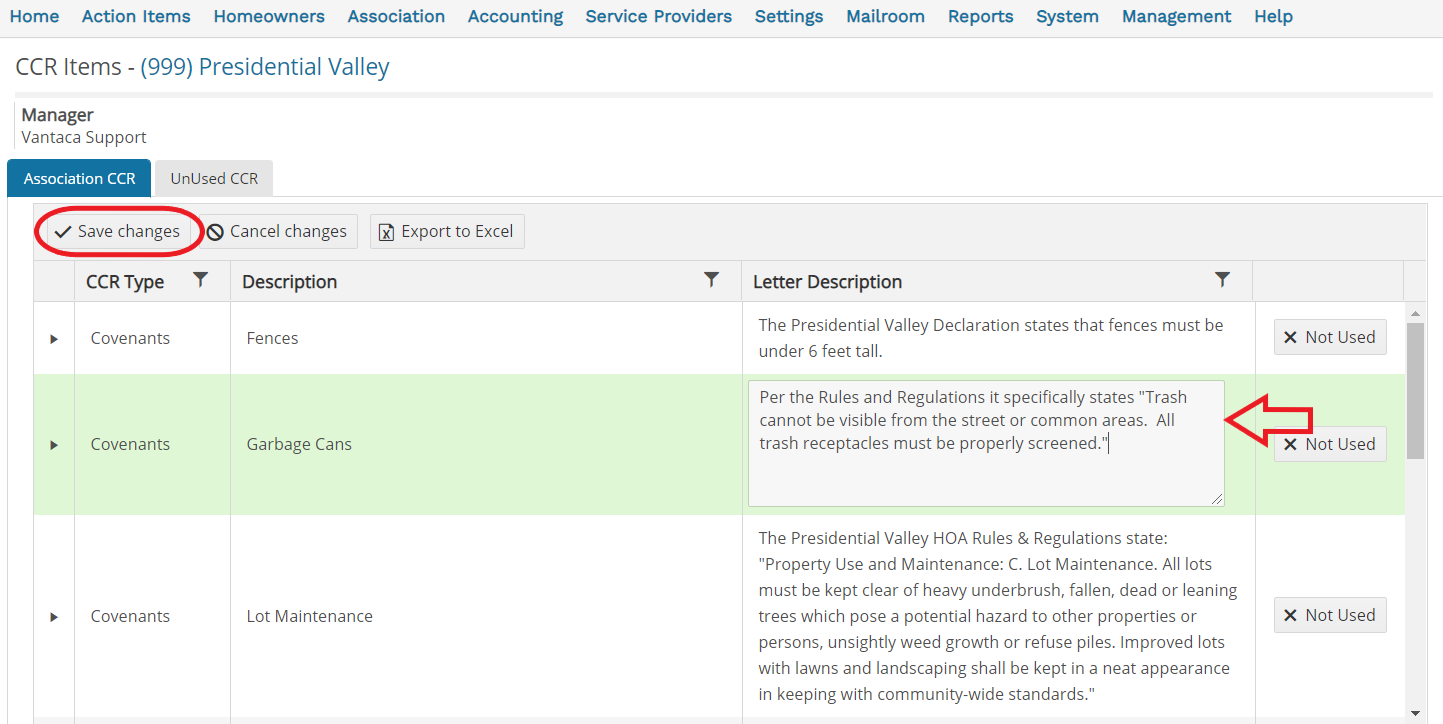Expand the Fences row arrow
This screenshot has width=1443, height=724.
pos(54,339)
